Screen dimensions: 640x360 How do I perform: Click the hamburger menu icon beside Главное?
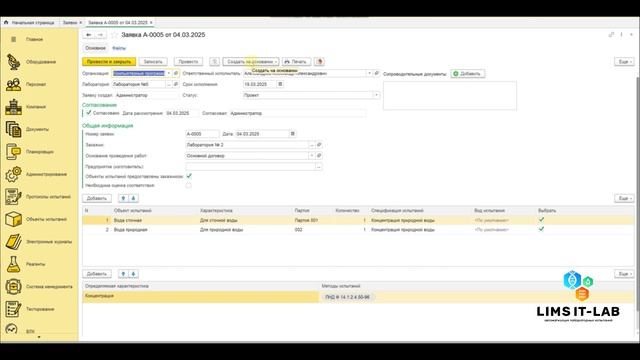[x=13, y=39]
